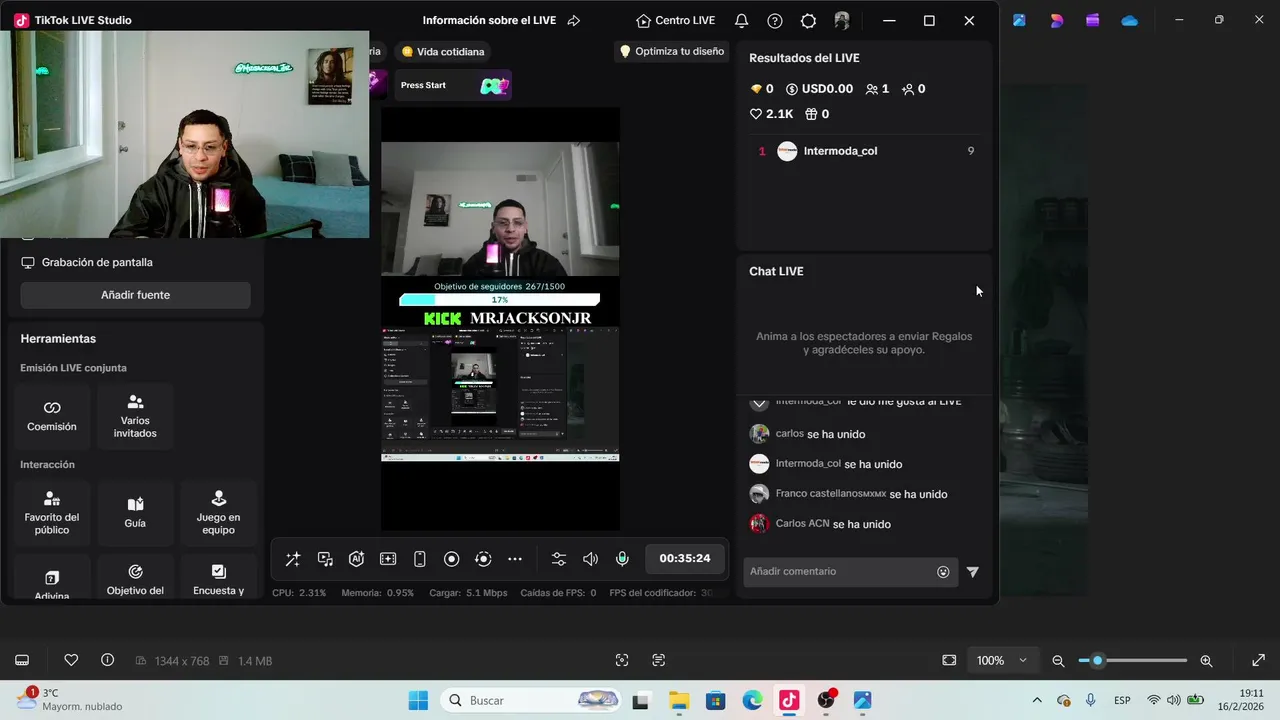Click 'Carlos ACN se ha unido' message
The height and width of the screenshot is (720, 1280).
click(821, 524)
